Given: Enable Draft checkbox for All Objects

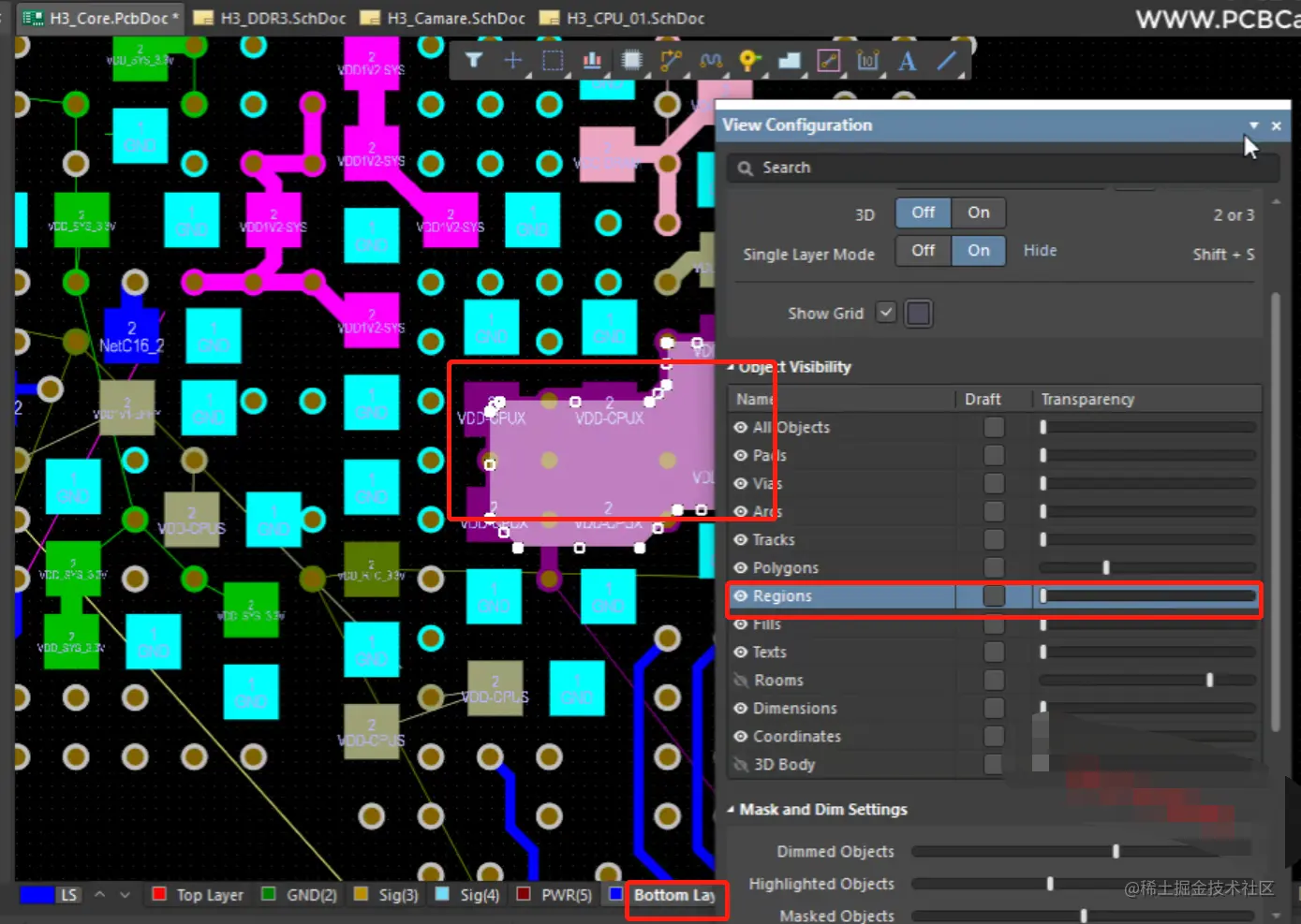Looking at the screenshot, I should (994, 427).
